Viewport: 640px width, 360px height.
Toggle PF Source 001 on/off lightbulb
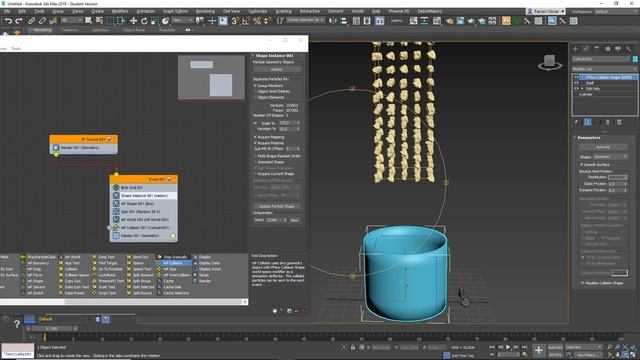point(109,139)
